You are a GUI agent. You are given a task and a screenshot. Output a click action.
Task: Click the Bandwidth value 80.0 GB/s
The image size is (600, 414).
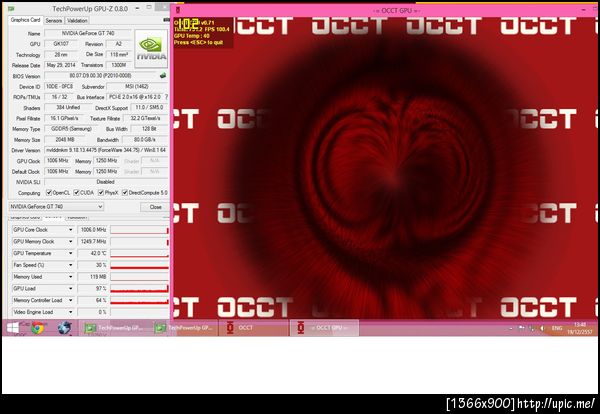[143, 140]
